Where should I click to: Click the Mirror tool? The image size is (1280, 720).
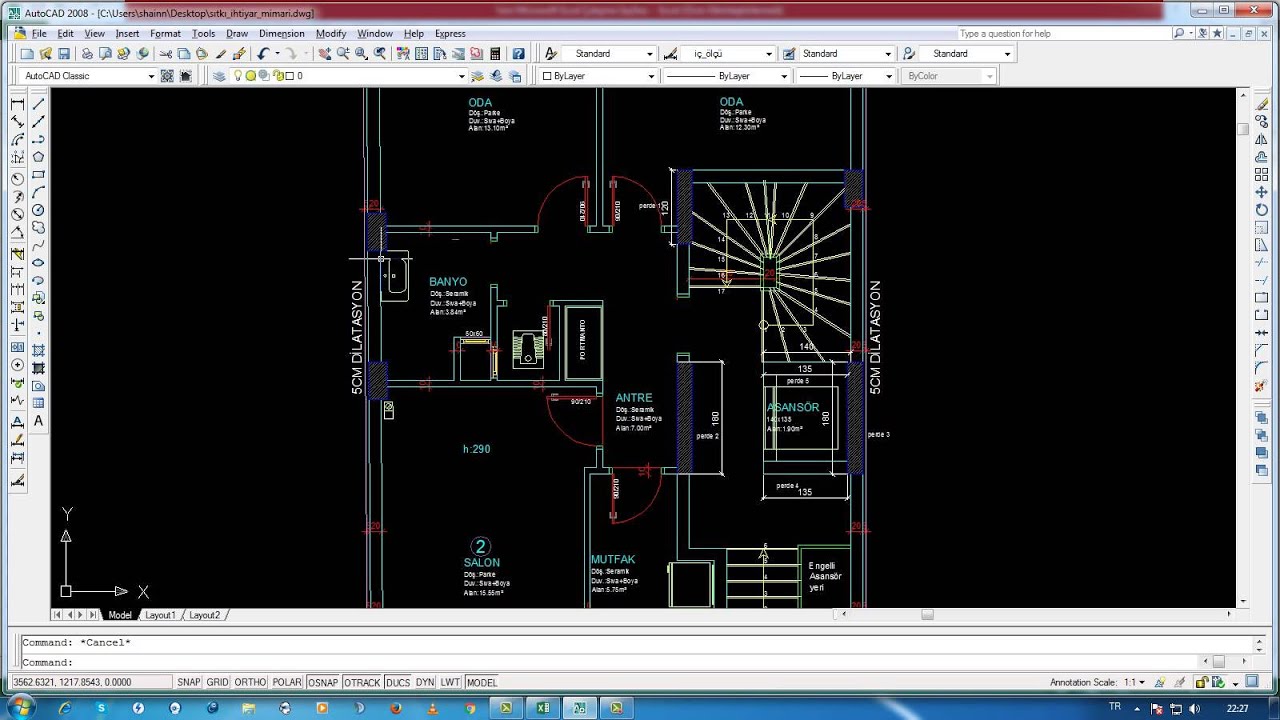click(1261, 139)
